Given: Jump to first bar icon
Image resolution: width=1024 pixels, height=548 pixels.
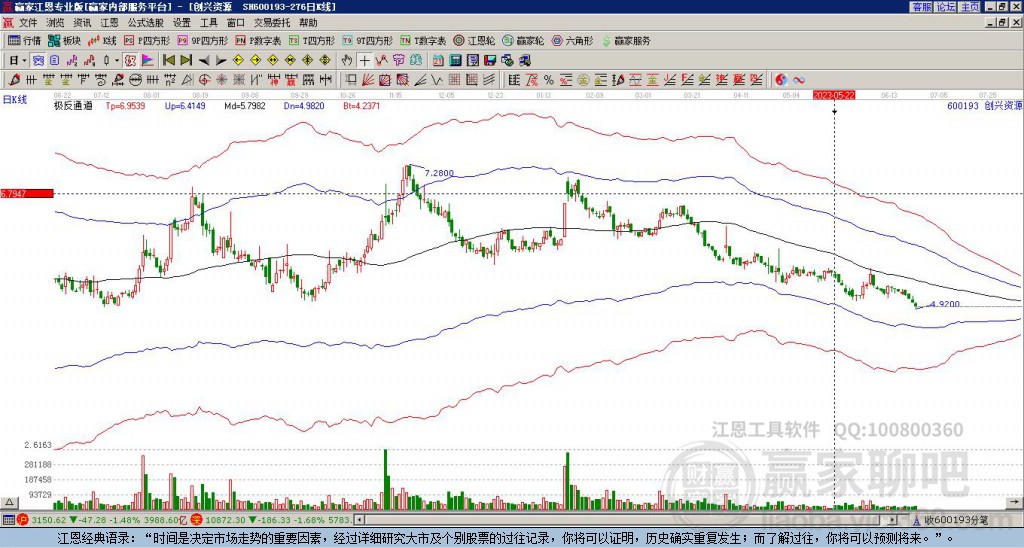Looking at the screenshot, I should point(168,60).
